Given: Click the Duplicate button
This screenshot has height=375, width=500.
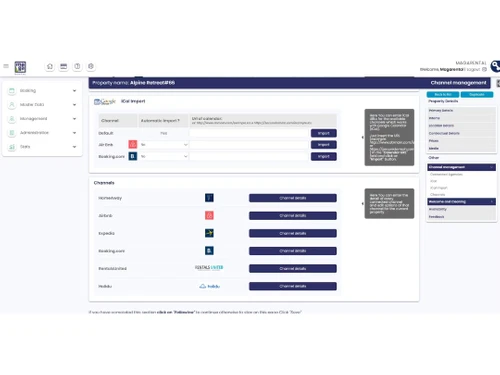Looking at the screenshot, I should point(477,95).
